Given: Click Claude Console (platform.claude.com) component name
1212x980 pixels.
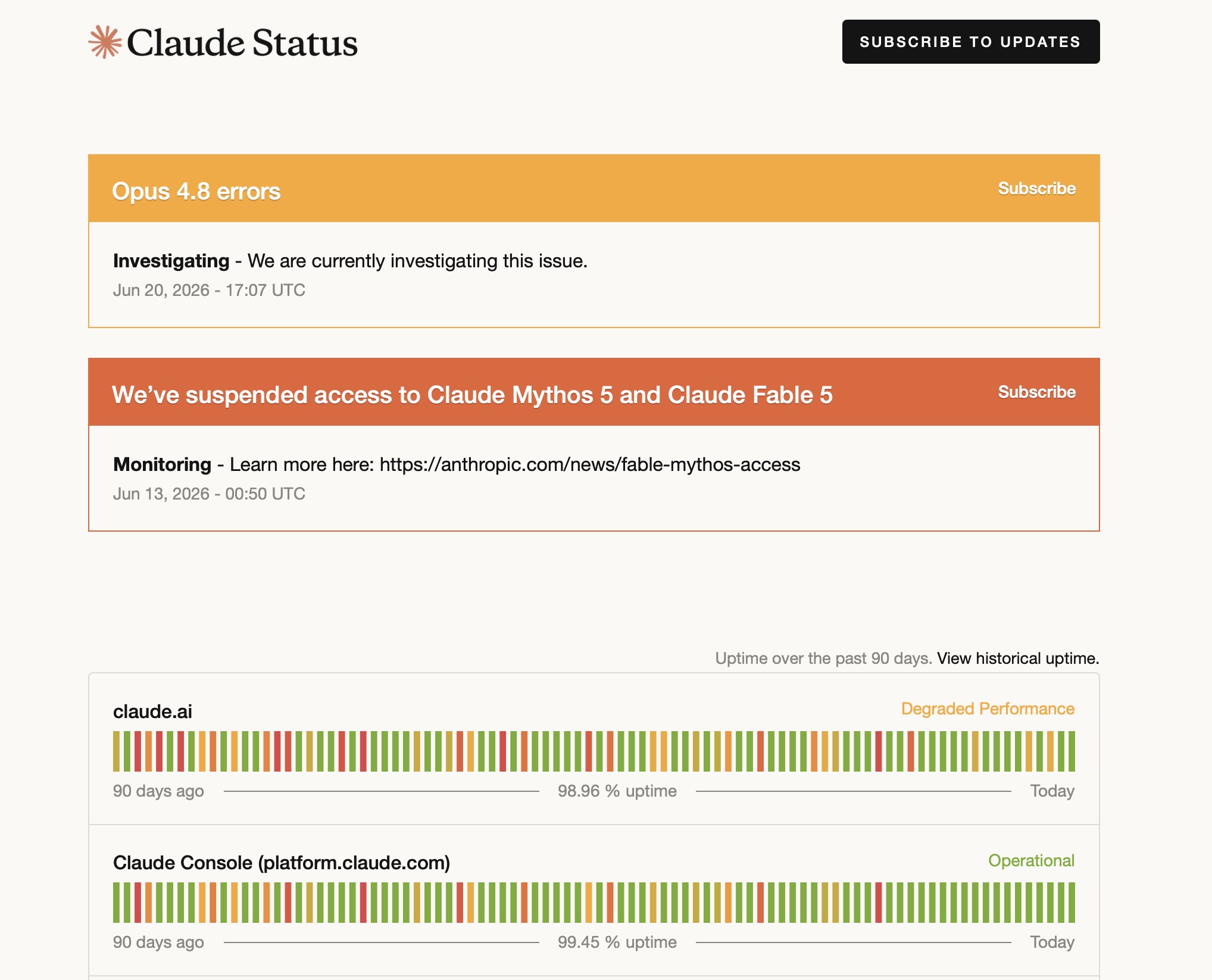Looking at the screenshot, I should [282, 863].
